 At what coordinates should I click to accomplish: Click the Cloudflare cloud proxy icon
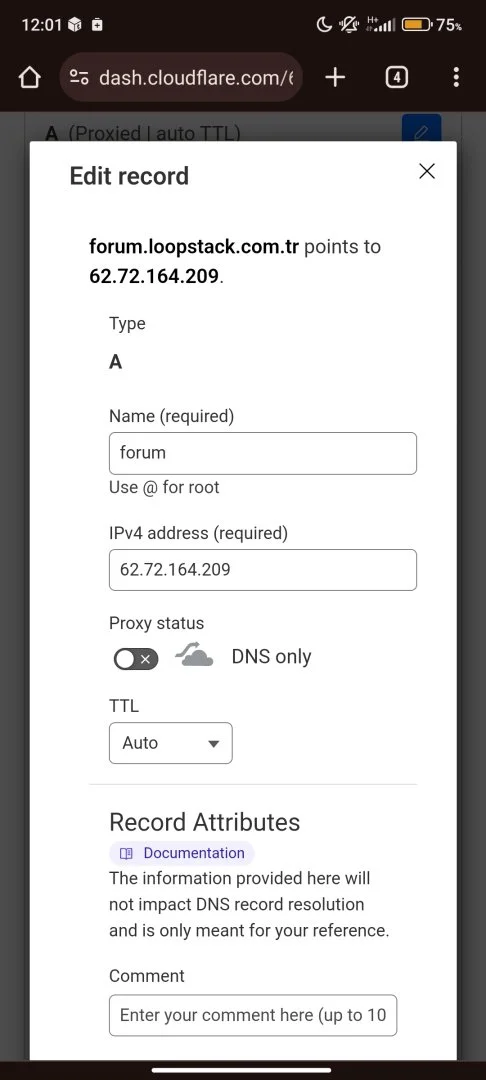point(194,654)
